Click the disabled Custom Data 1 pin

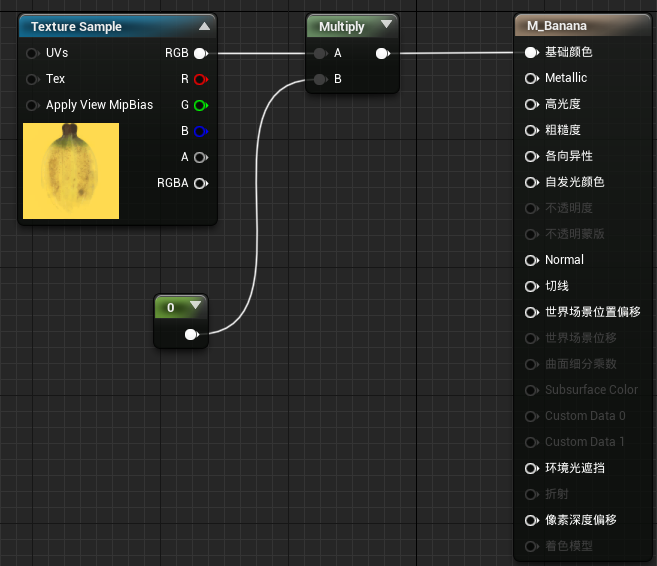532,442
